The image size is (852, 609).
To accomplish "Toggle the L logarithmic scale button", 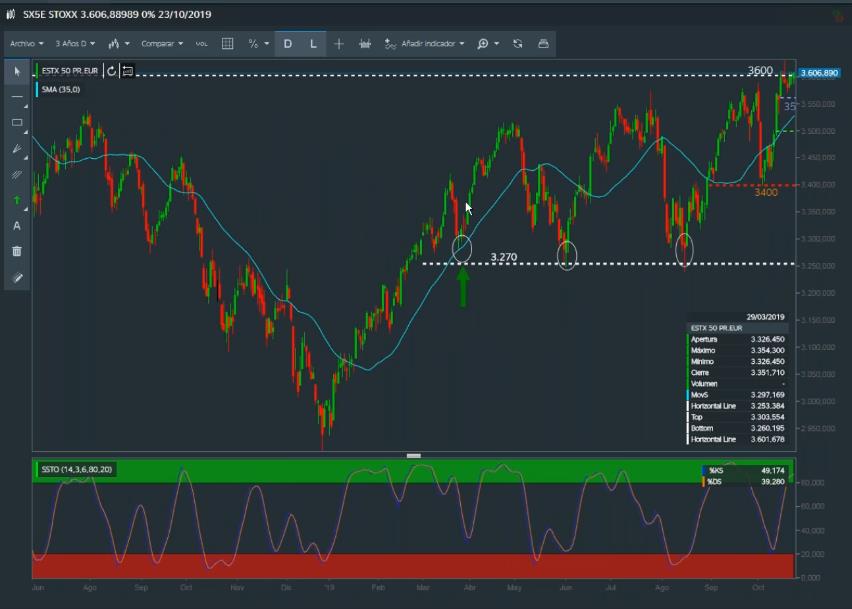I will coord(313,44).
